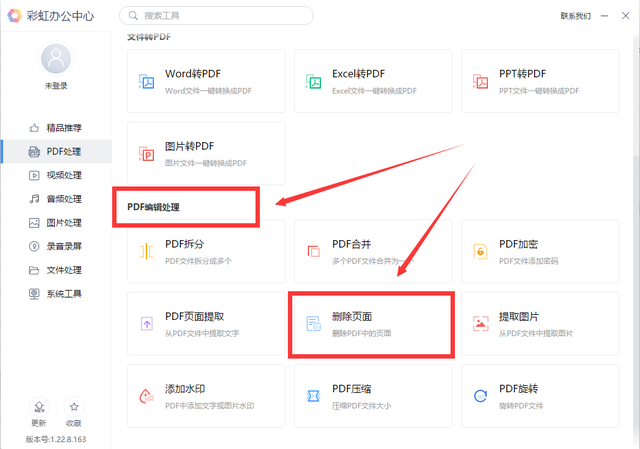640x449 pixels.
Task: Click the version text 版本号:1.22.8.163
Action: tap(56, 439)
